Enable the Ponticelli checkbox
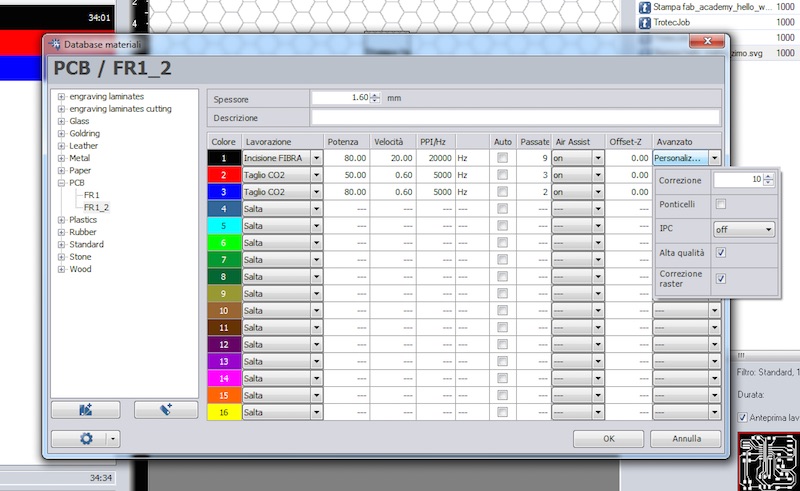This screenshot has width=800, height=491. point(721,204)
